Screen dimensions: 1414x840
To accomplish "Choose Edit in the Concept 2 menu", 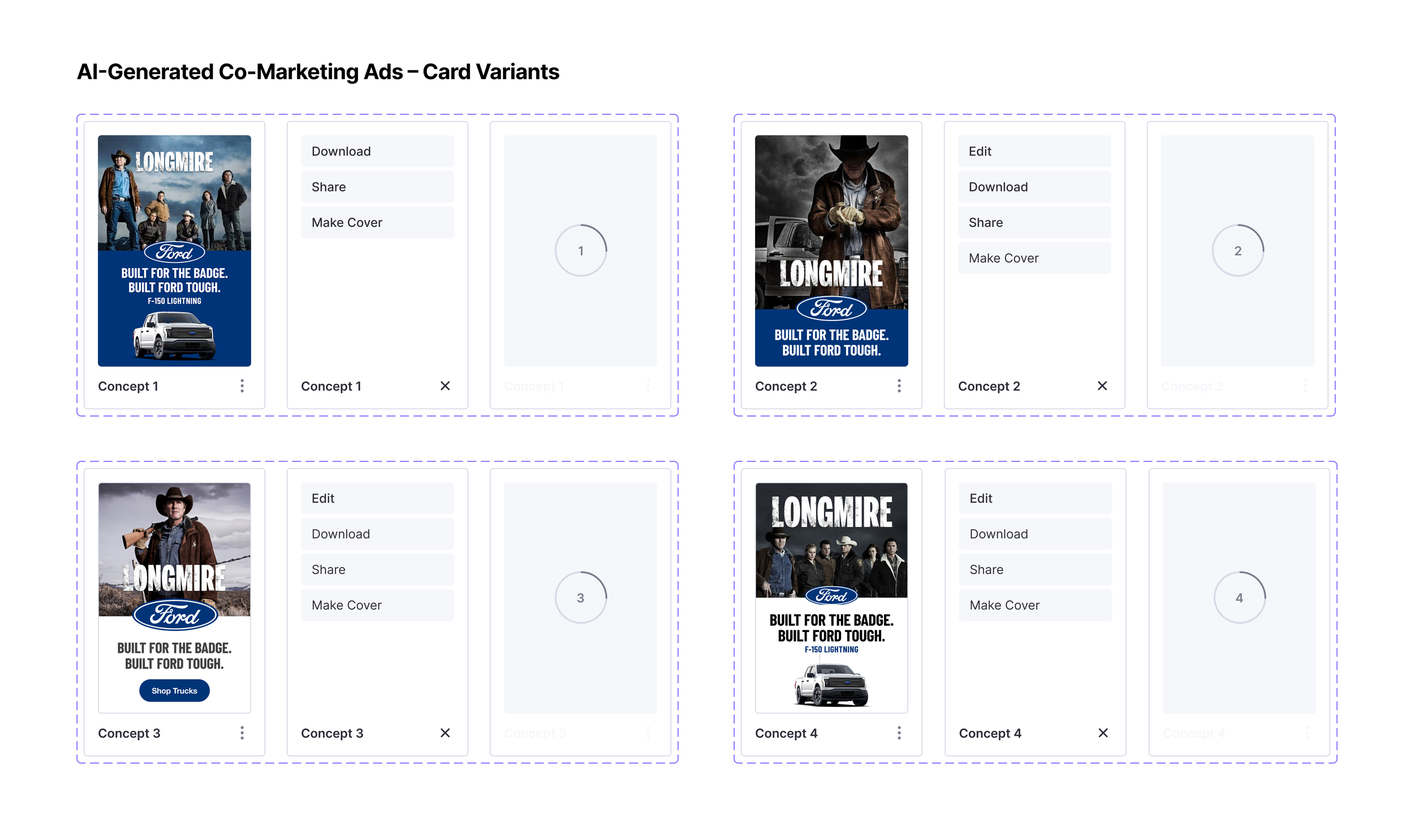I will pos(1034,151).
